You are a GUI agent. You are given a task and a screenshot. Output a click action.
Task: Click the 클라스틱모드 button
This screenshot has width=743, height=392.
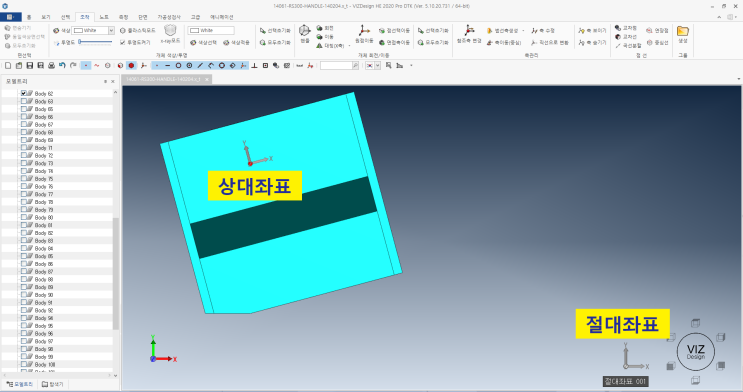click(137, 31)
